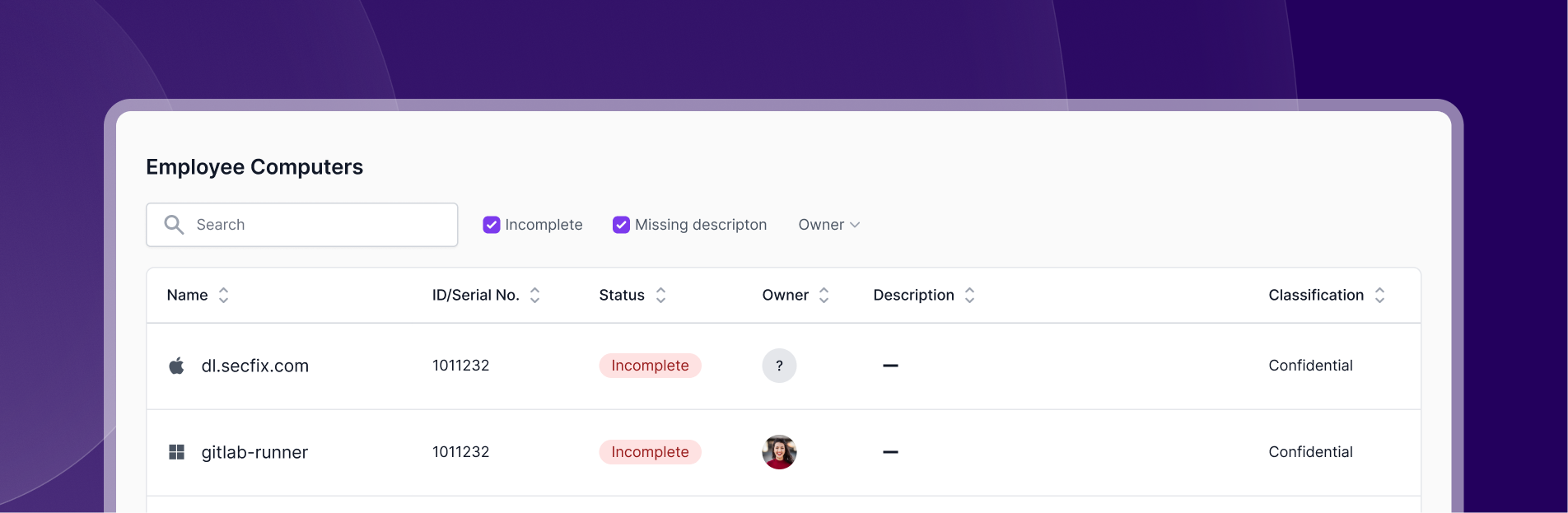The width and height of the screenshot is (1568, 513).
Task: Click in the Search input field
Action: click(302, 225)
